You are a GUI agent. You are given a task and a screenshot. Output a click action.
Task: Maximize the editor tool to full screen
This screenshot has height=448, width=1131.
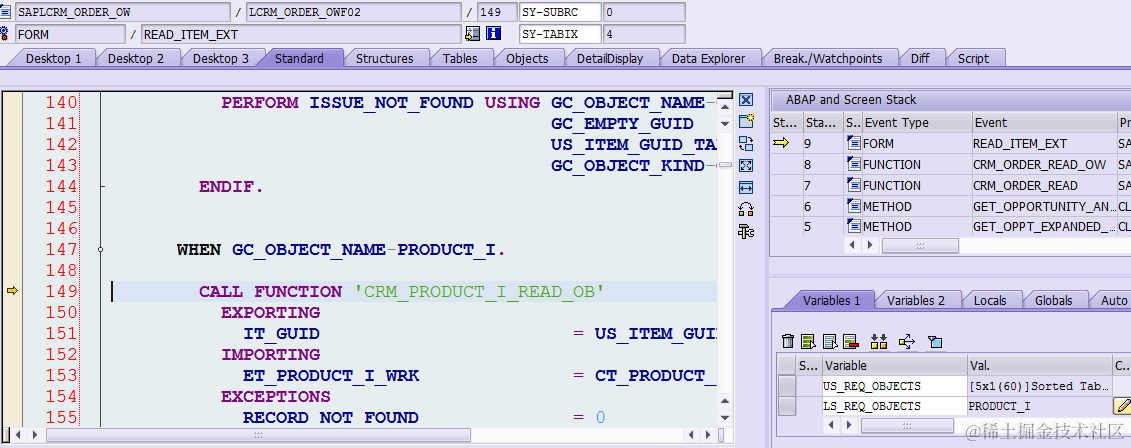[x=746, y=166]
